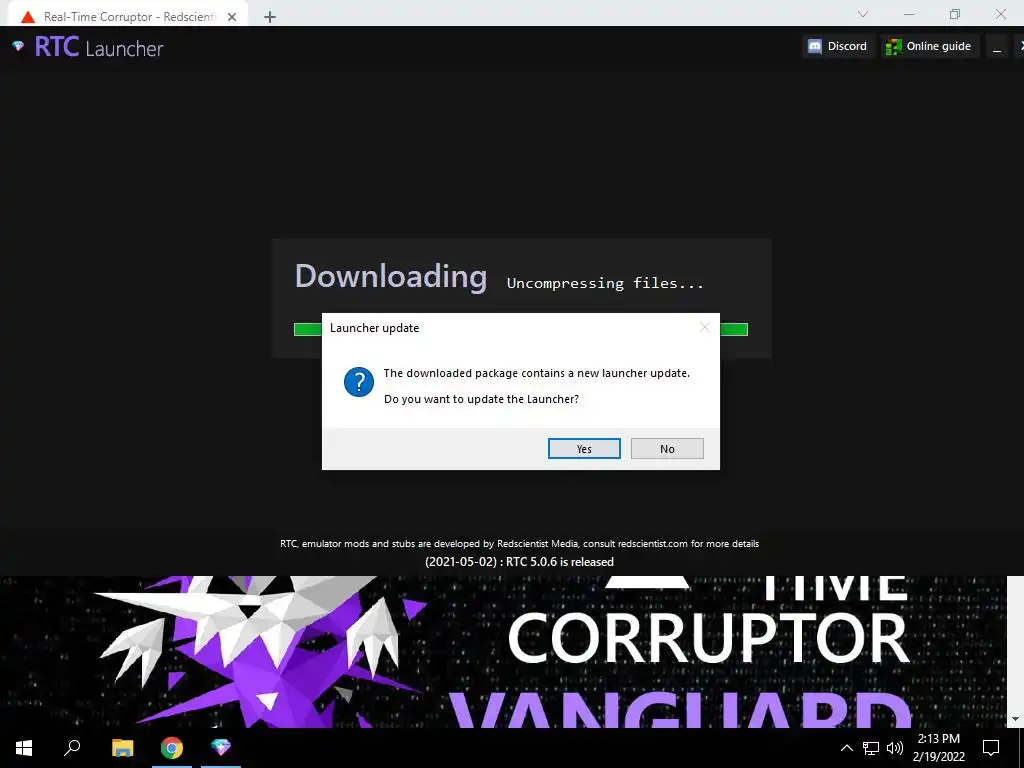This screenshot has width=1024, height=768.
Task: Open the Discord link button
Action: coord(838,46)
